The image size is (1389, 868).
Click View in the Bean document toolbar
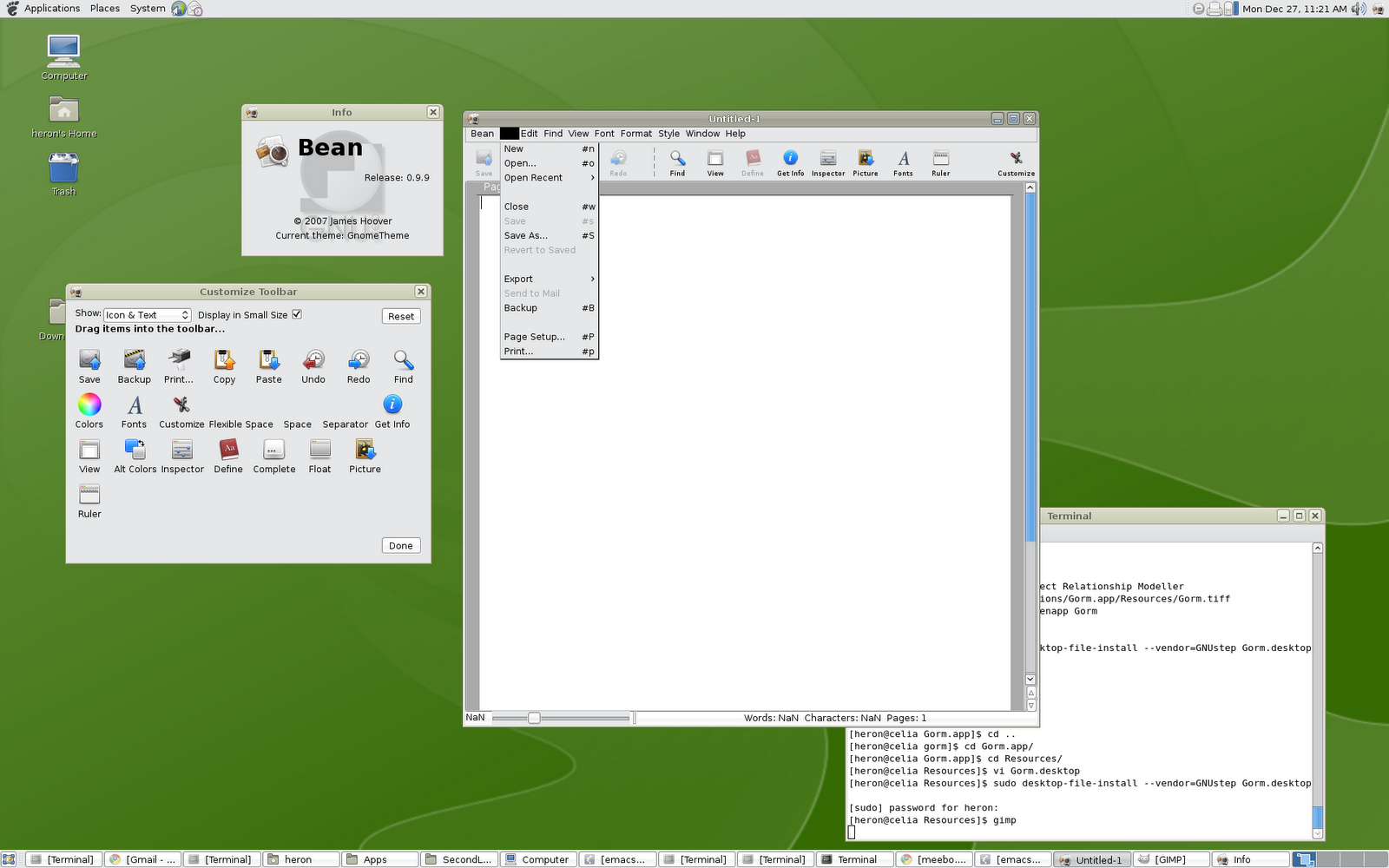715,162
